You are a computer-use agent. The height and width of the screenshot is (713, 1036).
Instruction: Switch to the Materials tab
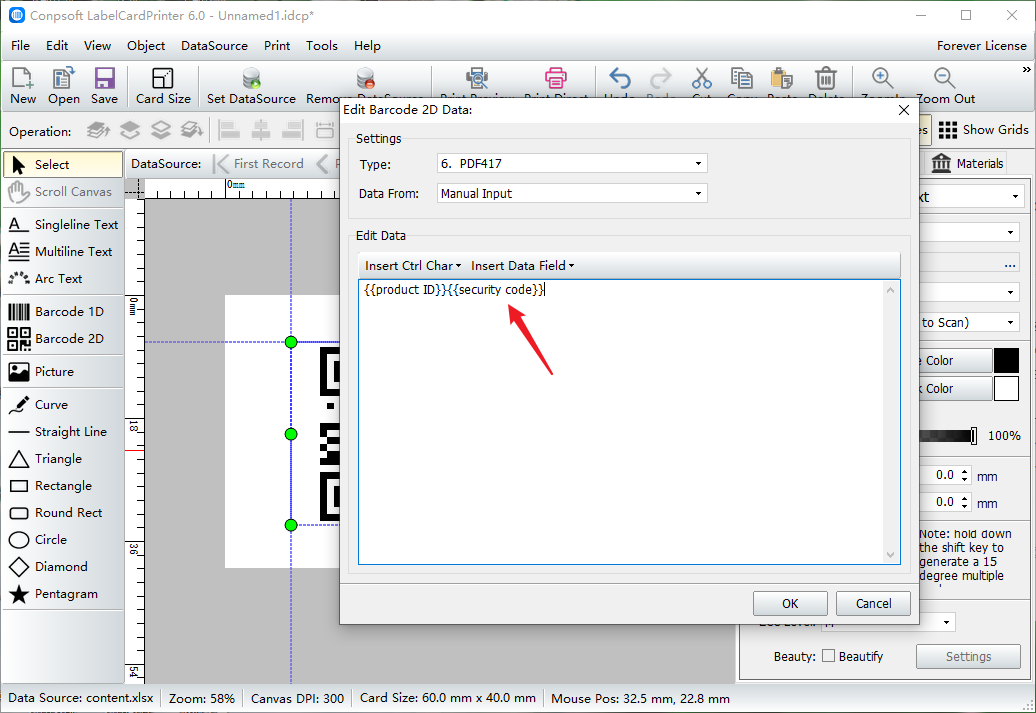[967, 163]
